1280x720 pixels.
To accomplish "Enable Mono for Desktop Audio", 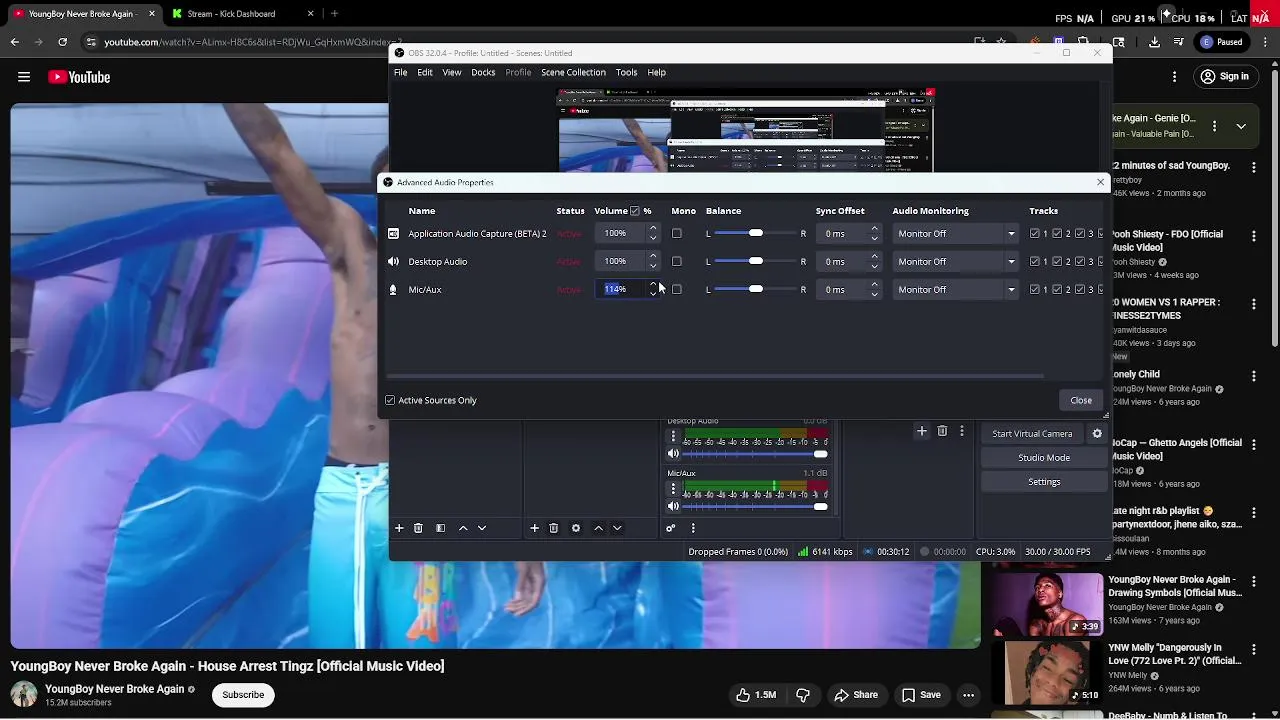I will (677, 262).
